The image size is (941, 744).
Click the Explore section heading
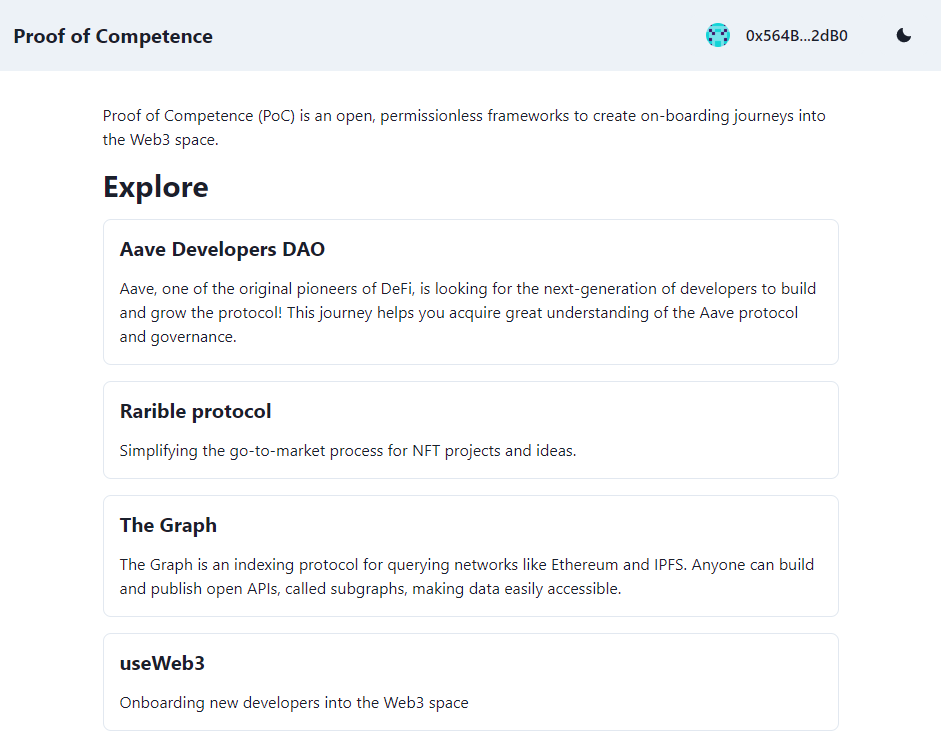click(155, 187)
